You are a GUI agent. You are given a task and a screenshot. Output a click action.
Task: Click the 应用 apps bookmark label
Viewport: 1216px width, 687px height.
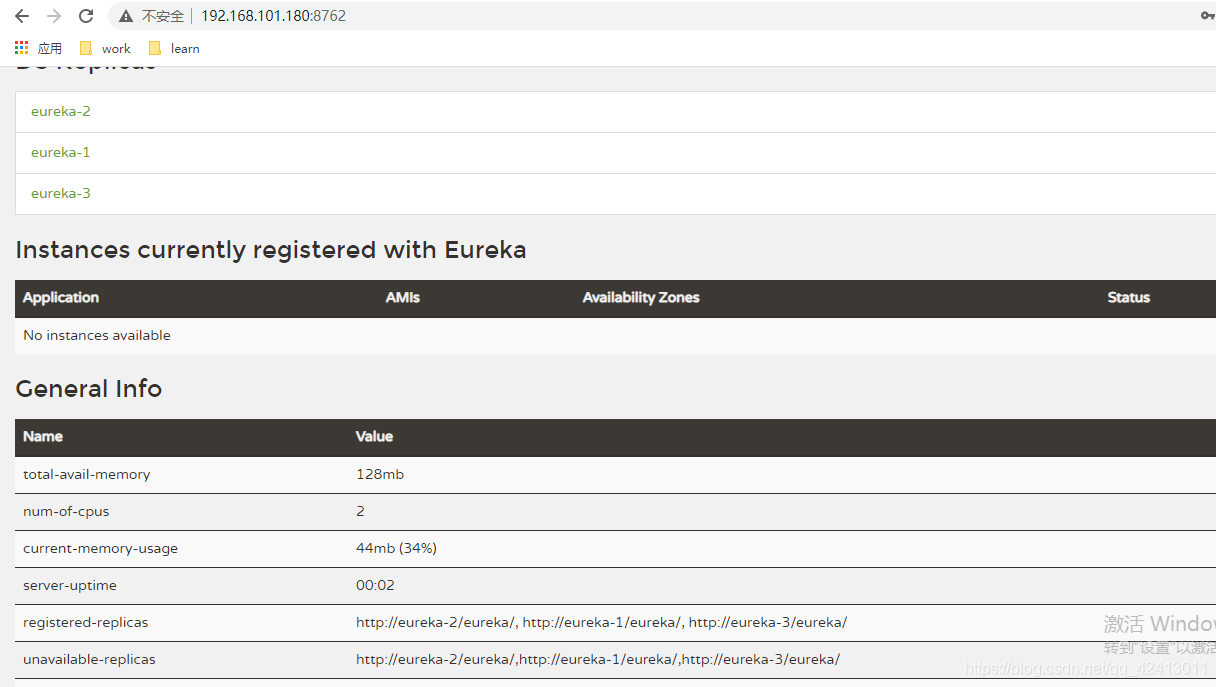[50, 48]
